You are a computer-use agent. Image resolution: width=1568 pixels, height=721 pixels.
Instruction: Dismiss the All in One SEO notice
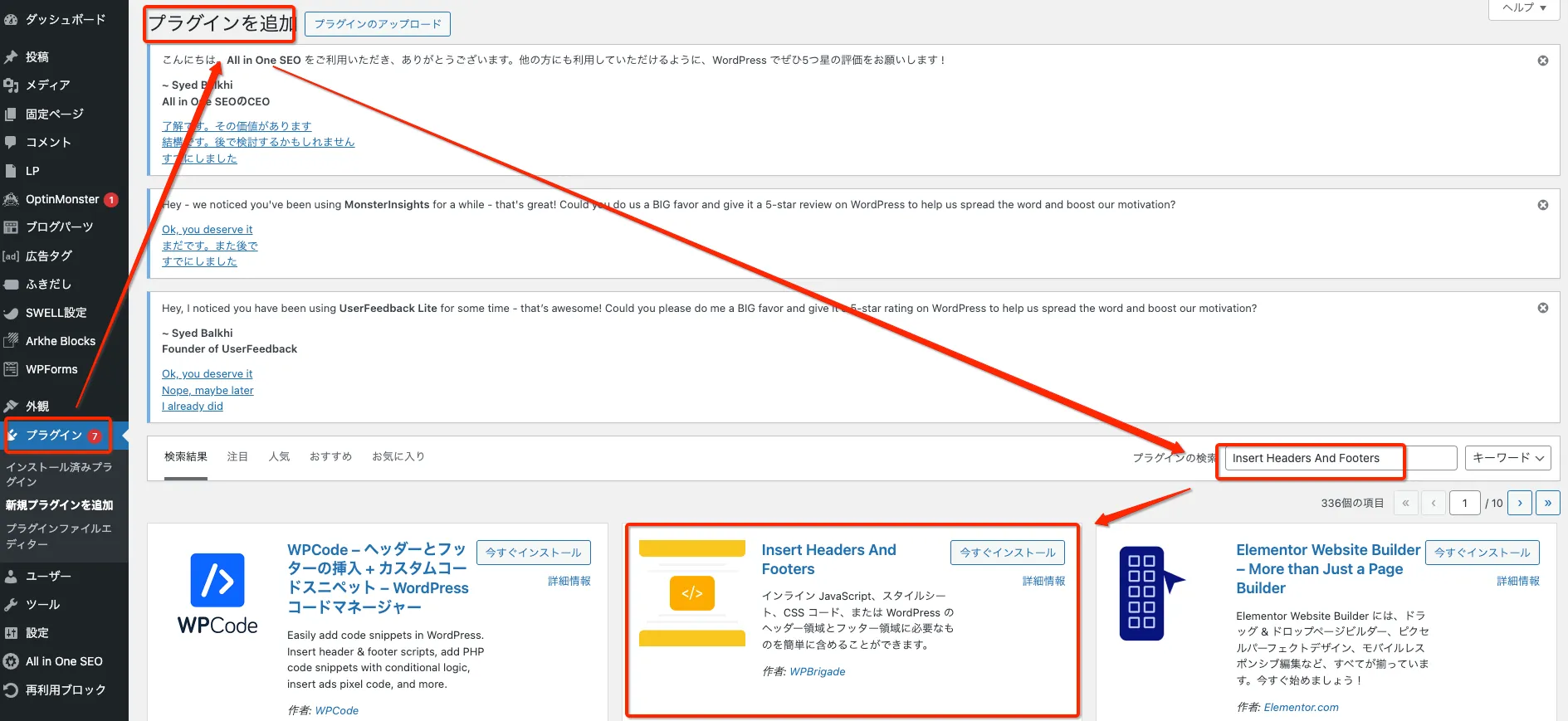tap(1542, 61)
